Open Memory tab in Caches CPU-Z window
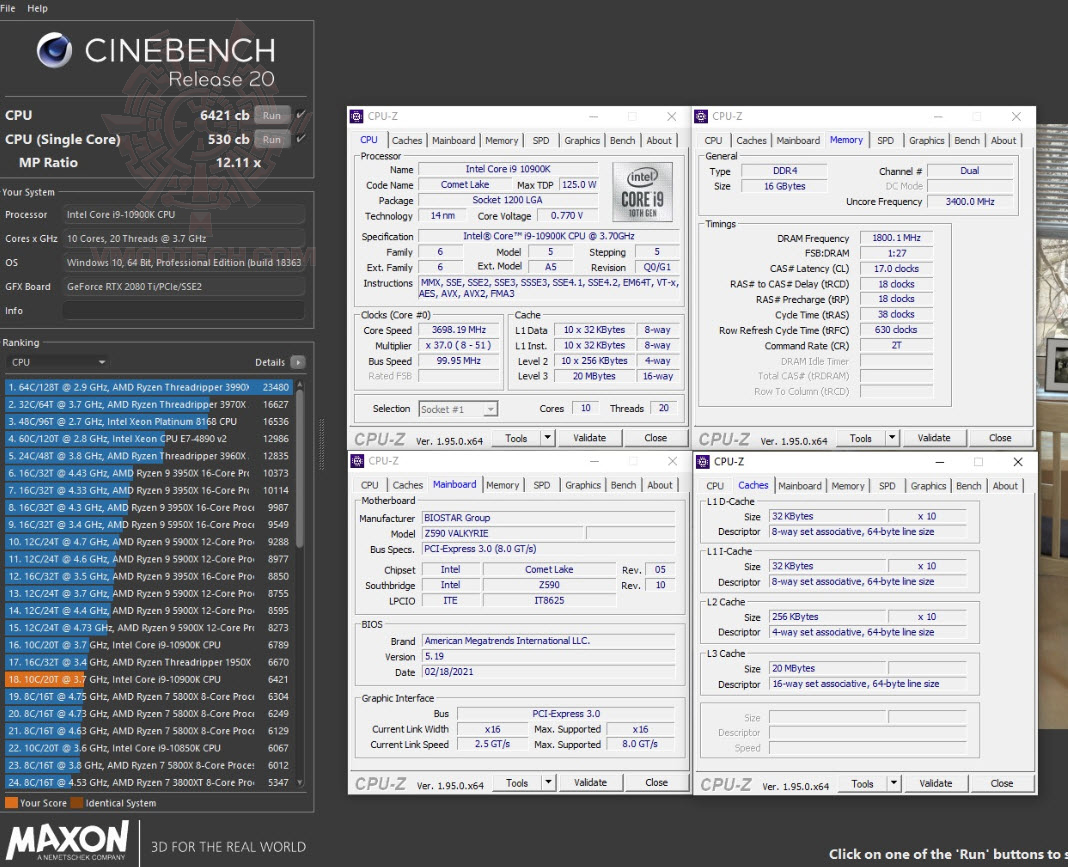The width and height of the screenshot is (1068, 867). point(848,486)
